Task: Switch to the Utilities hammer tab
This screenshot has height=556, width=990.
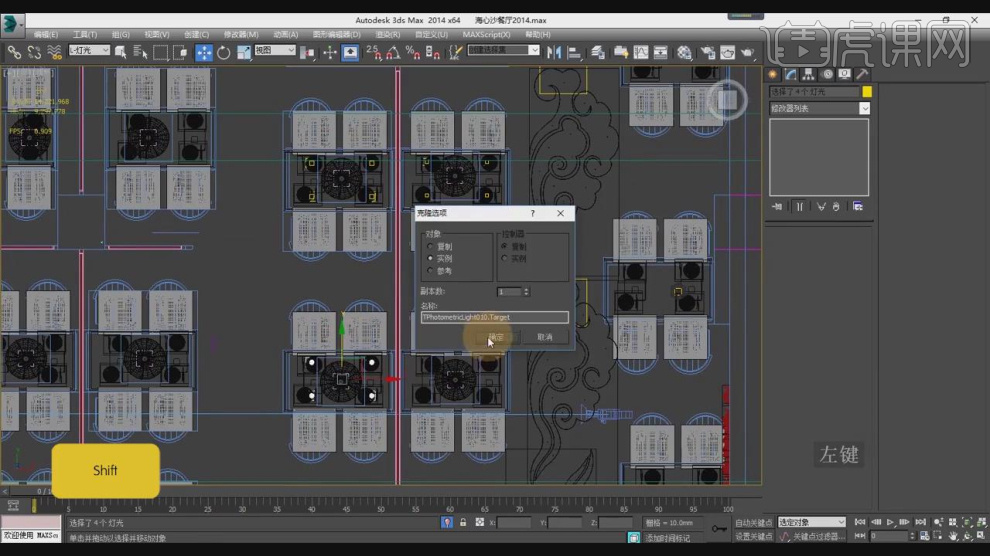Action: pyautogui.click(x=862, y=74)
